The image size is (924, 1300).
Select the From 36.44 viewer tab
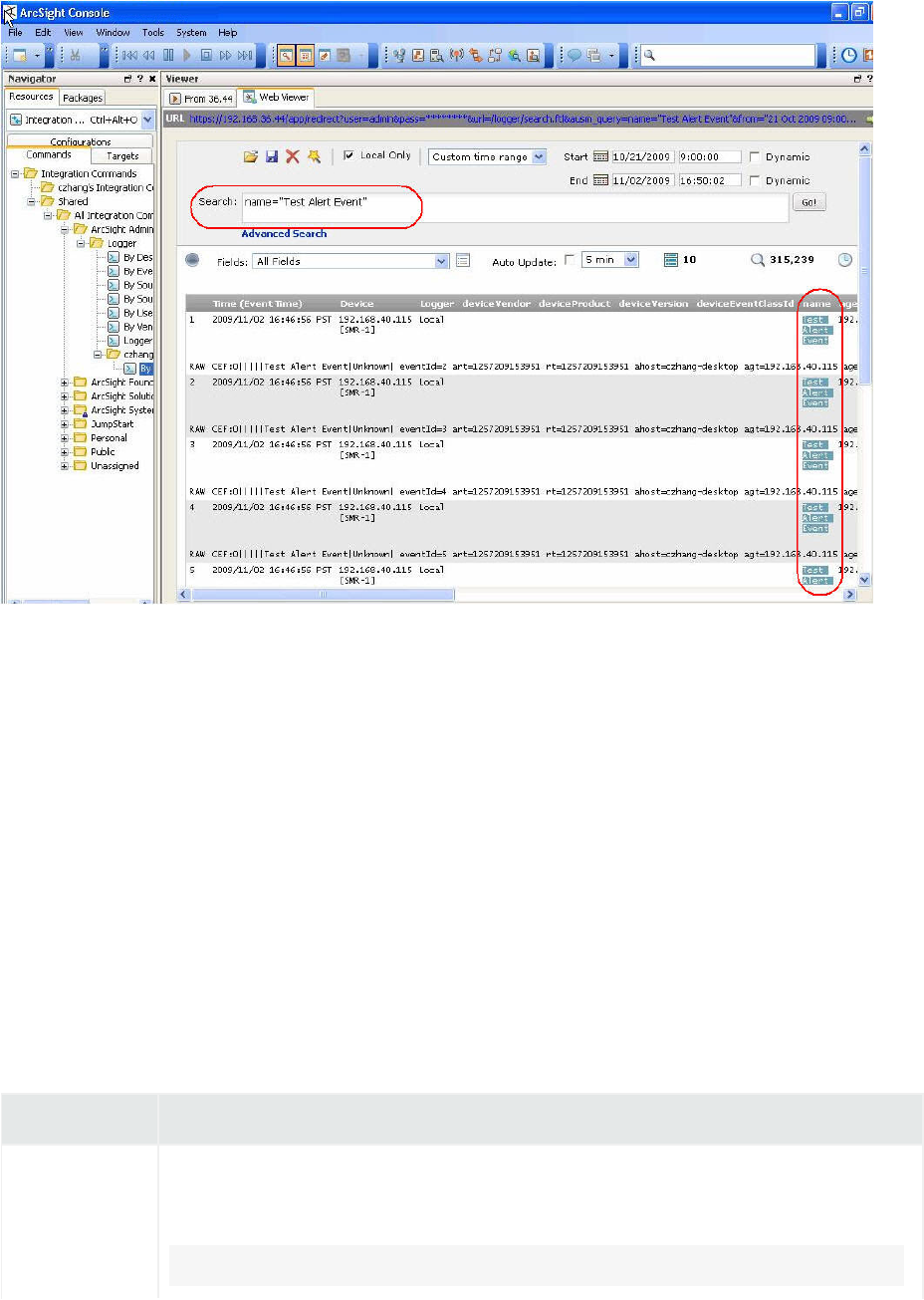(x=201, y=99)
